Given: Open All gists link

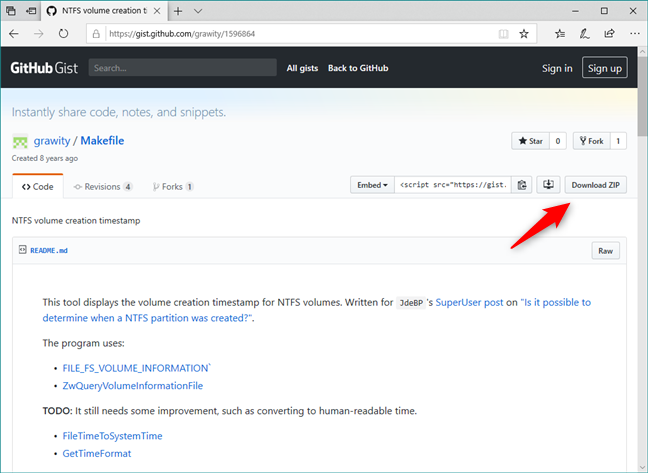Looking at the screenshot, I should tap(303, 68).
